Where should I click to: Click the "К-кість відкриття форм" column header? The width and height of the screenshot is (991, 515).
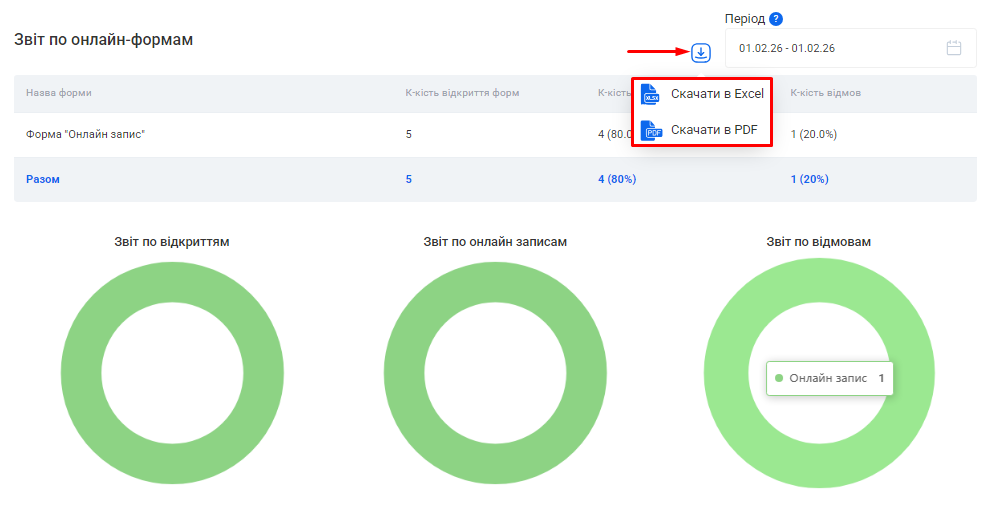(x=462, y=93)
